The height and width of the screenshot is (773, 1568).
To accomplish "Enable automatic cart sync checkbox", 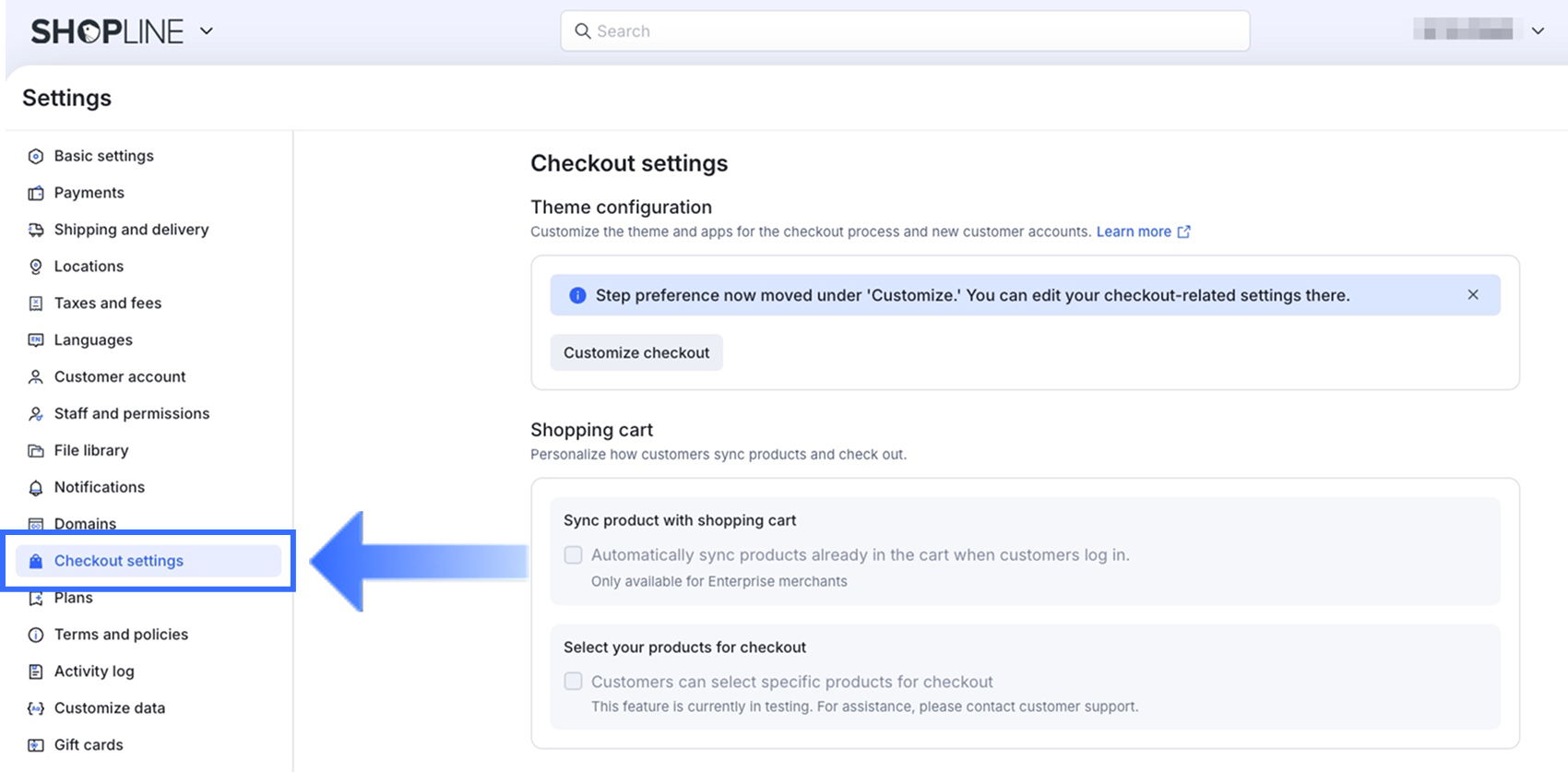I will [574, 555].
